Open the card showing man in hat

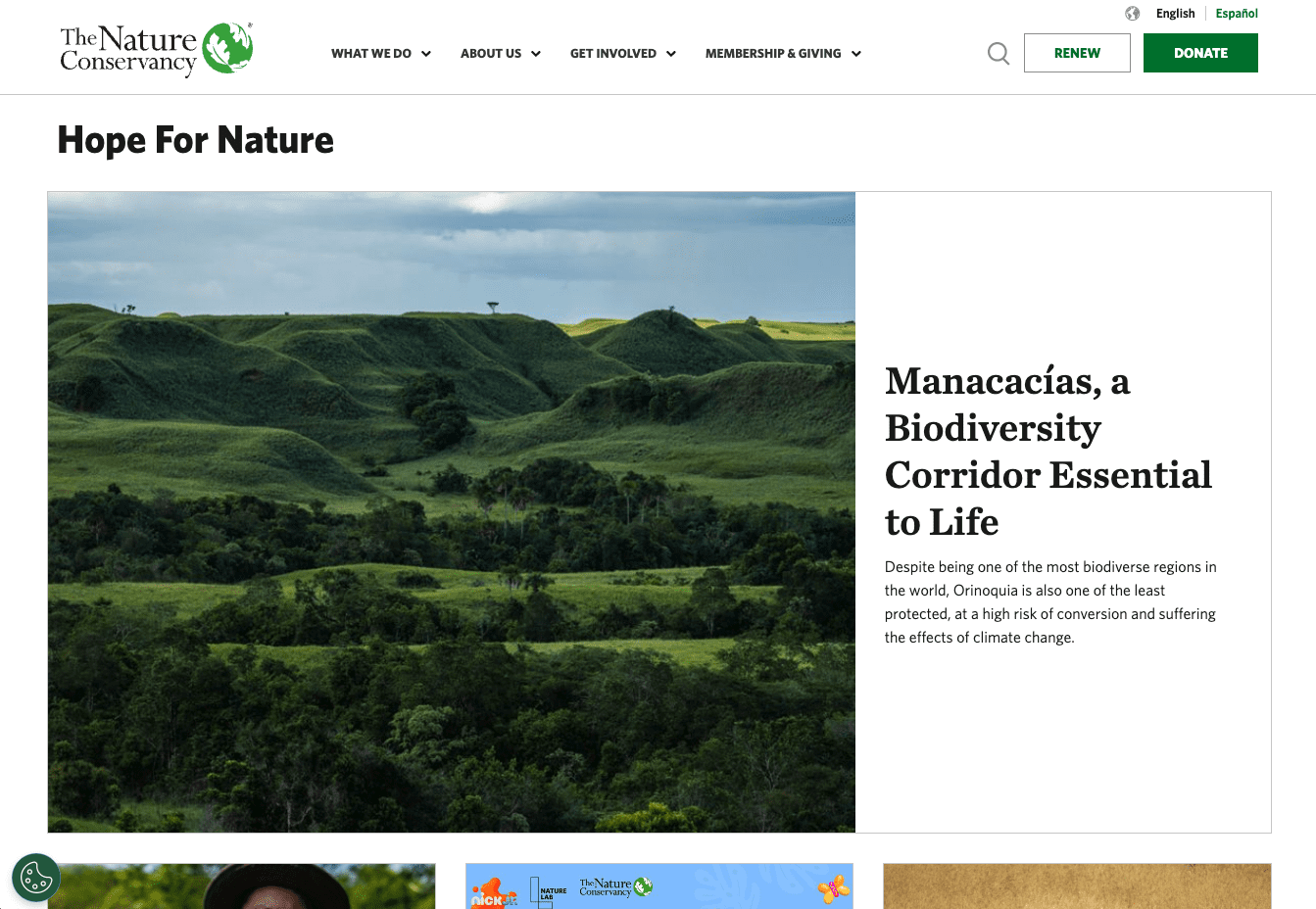point(241,886)
